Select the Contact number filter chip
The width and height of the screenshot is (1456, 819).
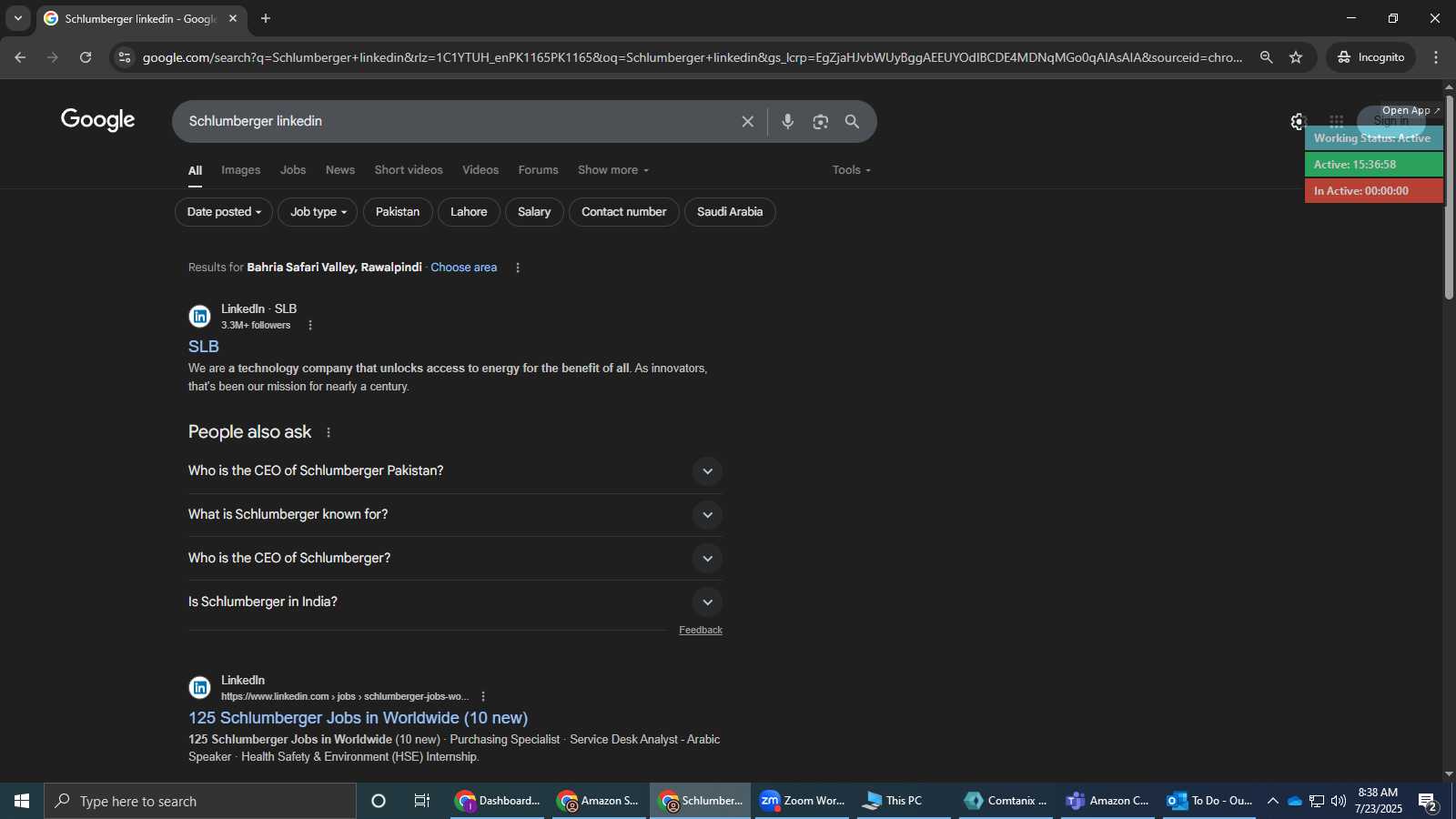624,212
